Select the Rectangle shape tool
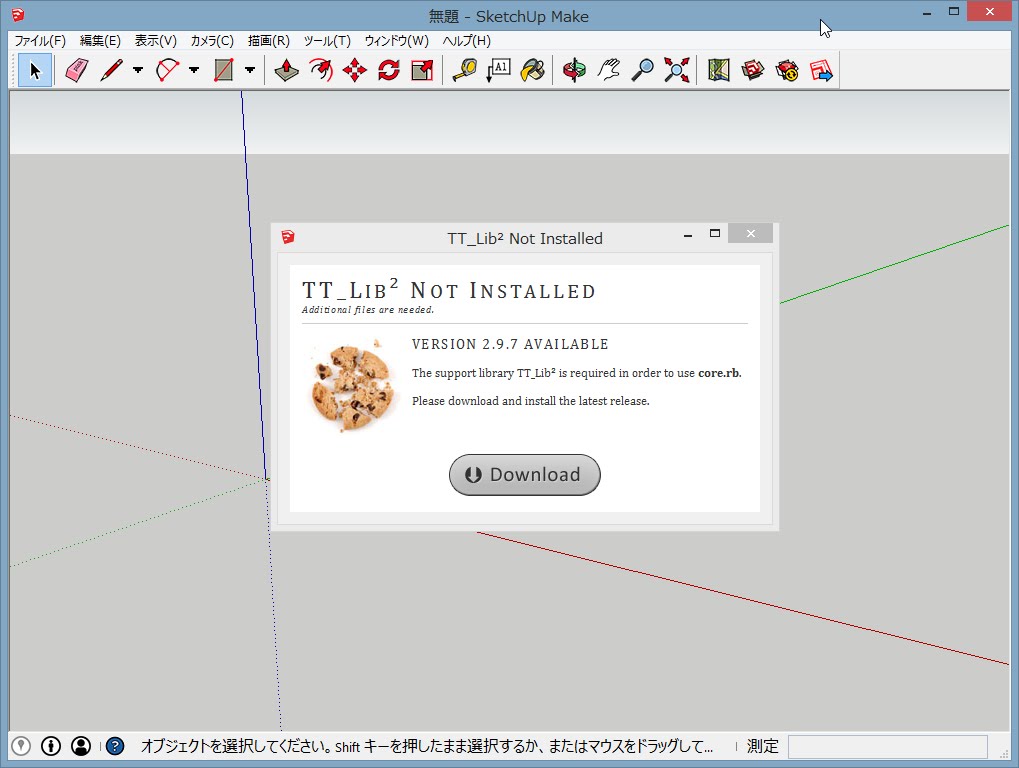The image size is (1019, 768). pyautogui.click(x=224, y=70)
